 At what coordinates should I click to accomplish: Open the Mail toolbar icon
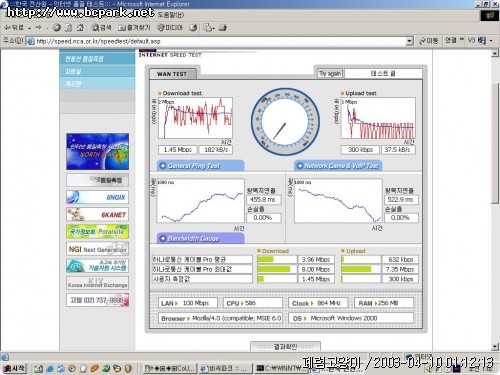coord(209,28)
